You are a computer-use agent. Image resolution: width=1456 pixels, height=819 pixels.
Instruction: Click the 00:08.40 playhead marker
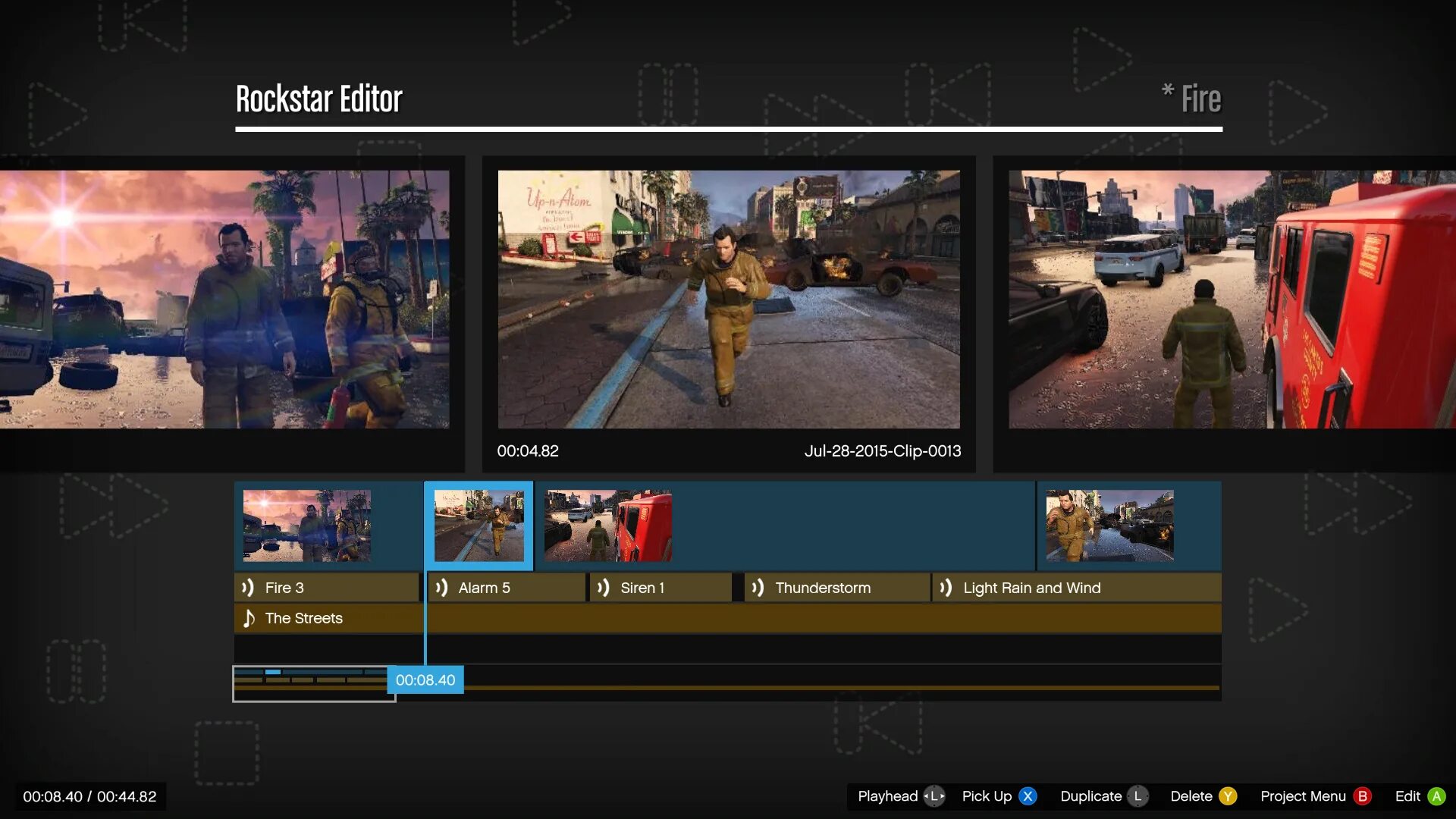tap(426, 680)
